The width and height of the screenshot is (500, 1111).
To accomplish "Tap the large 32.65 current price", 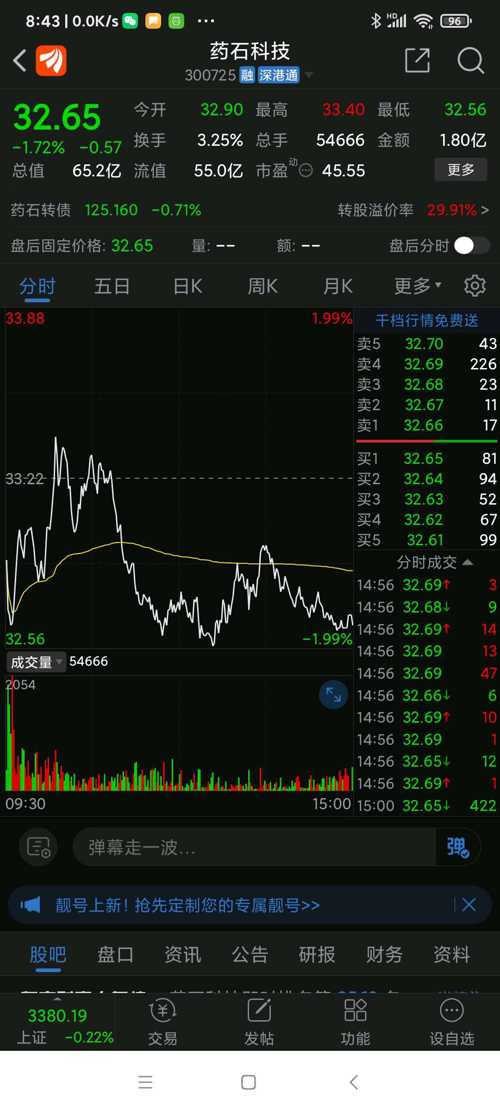I will click(x=57, y=117).
